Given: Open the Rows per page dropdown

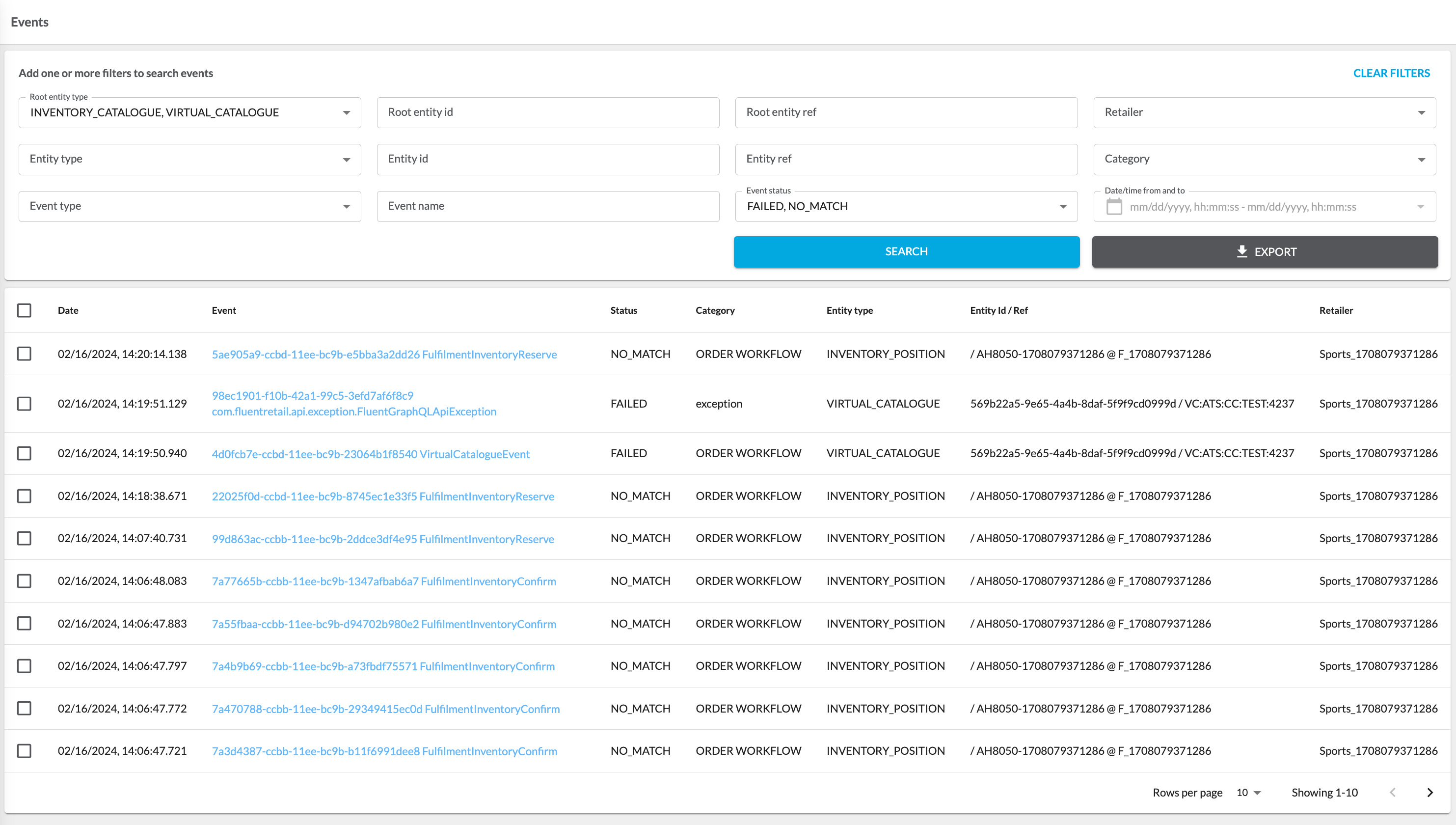Looking at the screenshot, I should tap(1248, 792).
